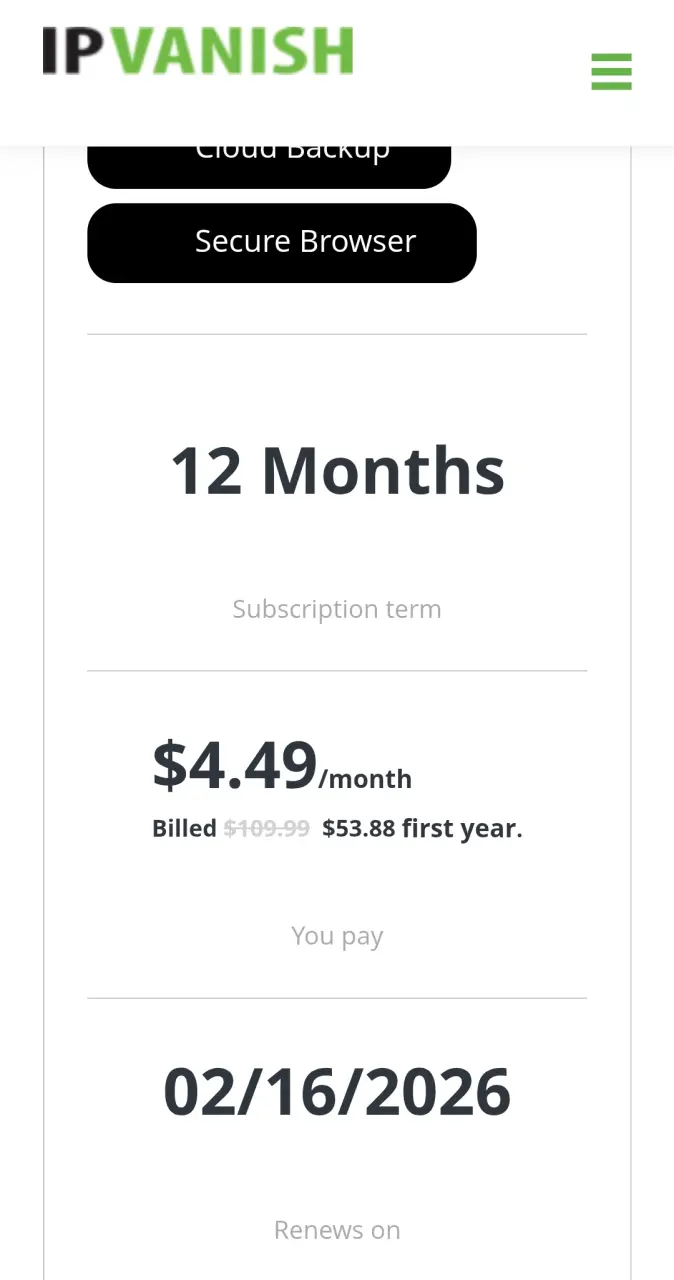Click the 02/16/2026 renewal date
The image size is (674, 1280).
(337, 1092)
